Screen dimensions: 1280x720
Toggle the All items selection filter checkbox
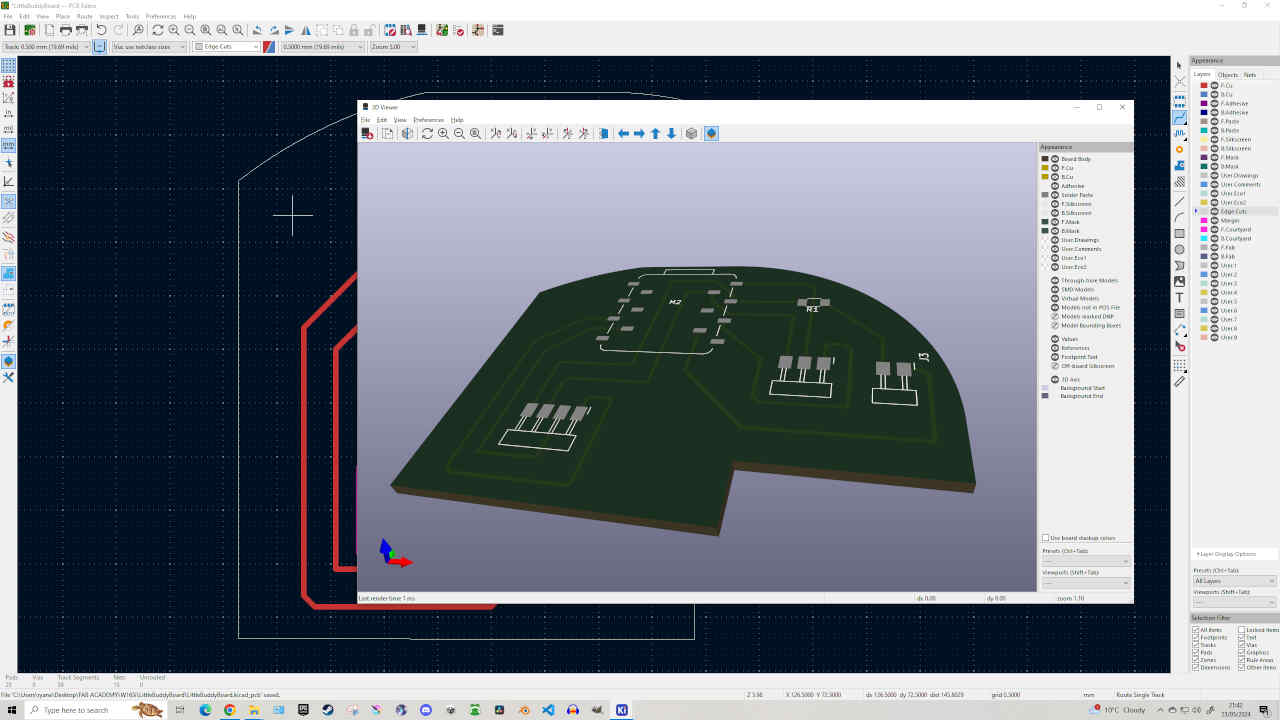pos(1196,630)
